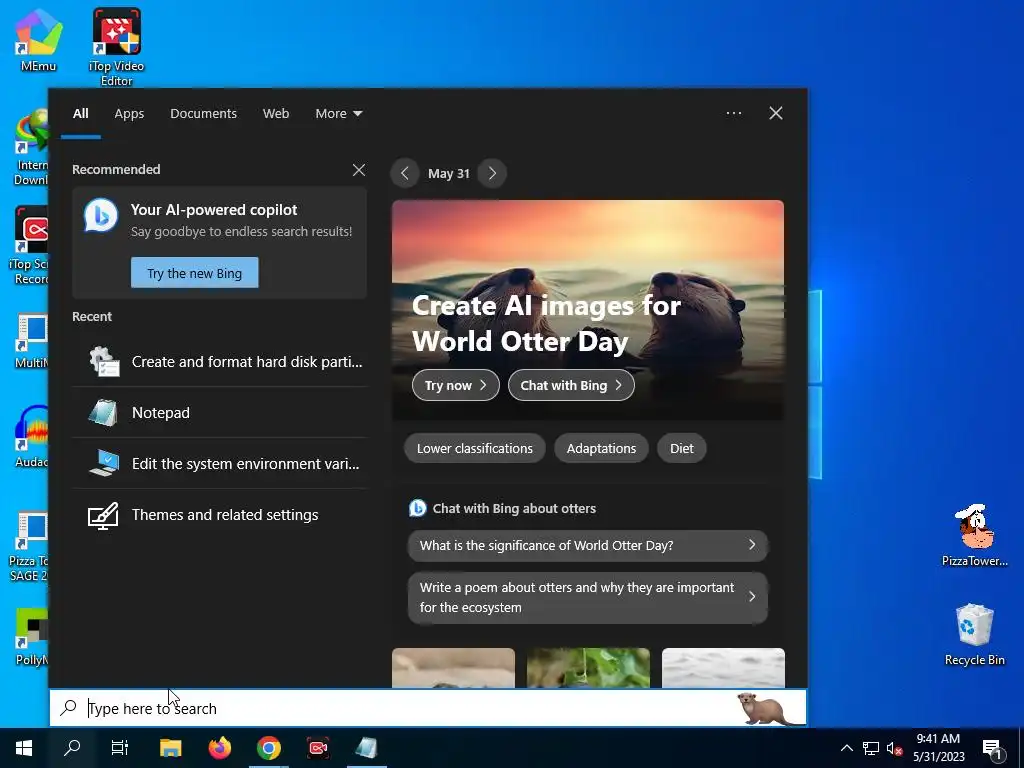This screenshot has height=768, width=1024.
Task: Click the muted volume tray icon
Action: point(894,748)
